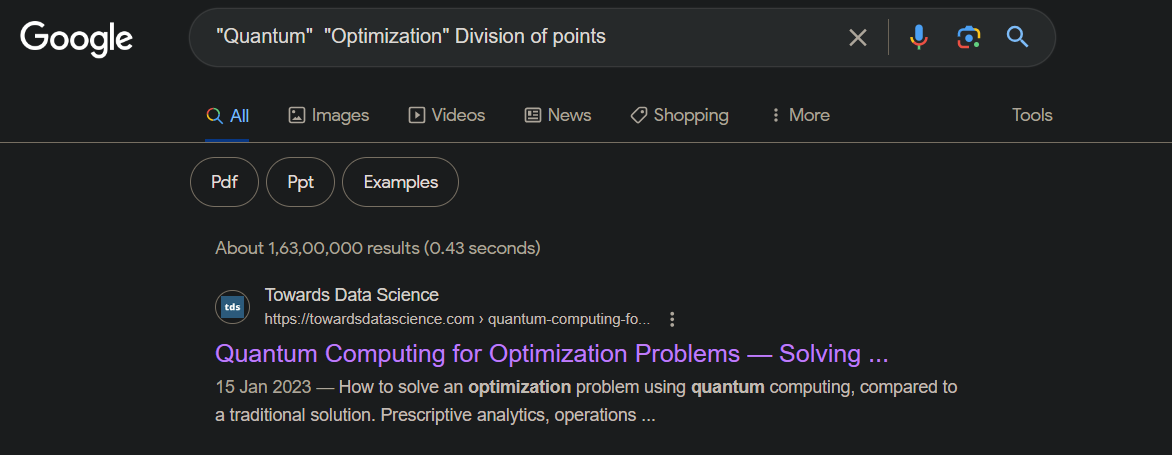The image size is (1172, 455).
Task: Open the News tab
Action: 558,115
